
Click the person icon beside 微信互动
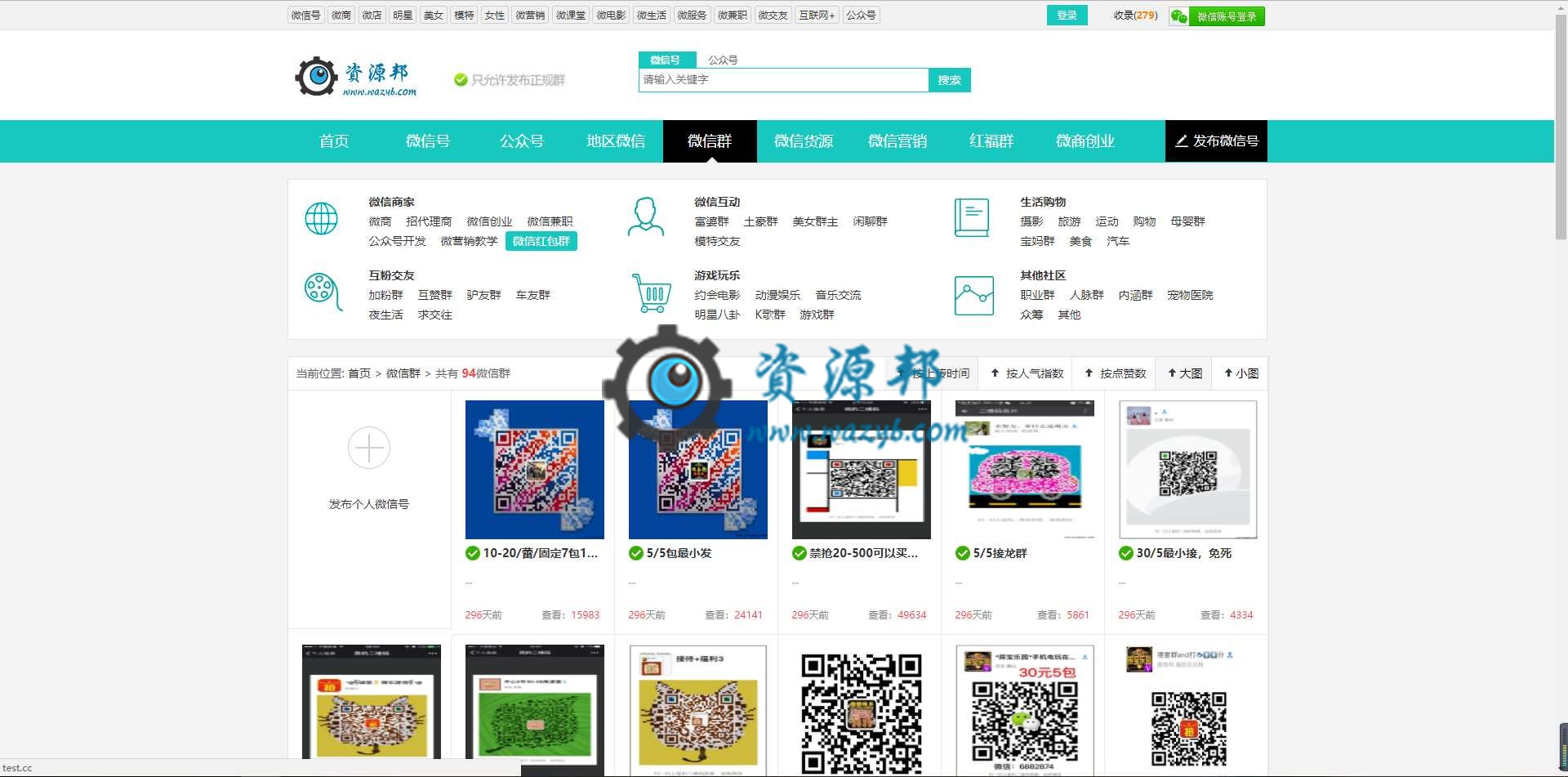click(x=645, y=217)
